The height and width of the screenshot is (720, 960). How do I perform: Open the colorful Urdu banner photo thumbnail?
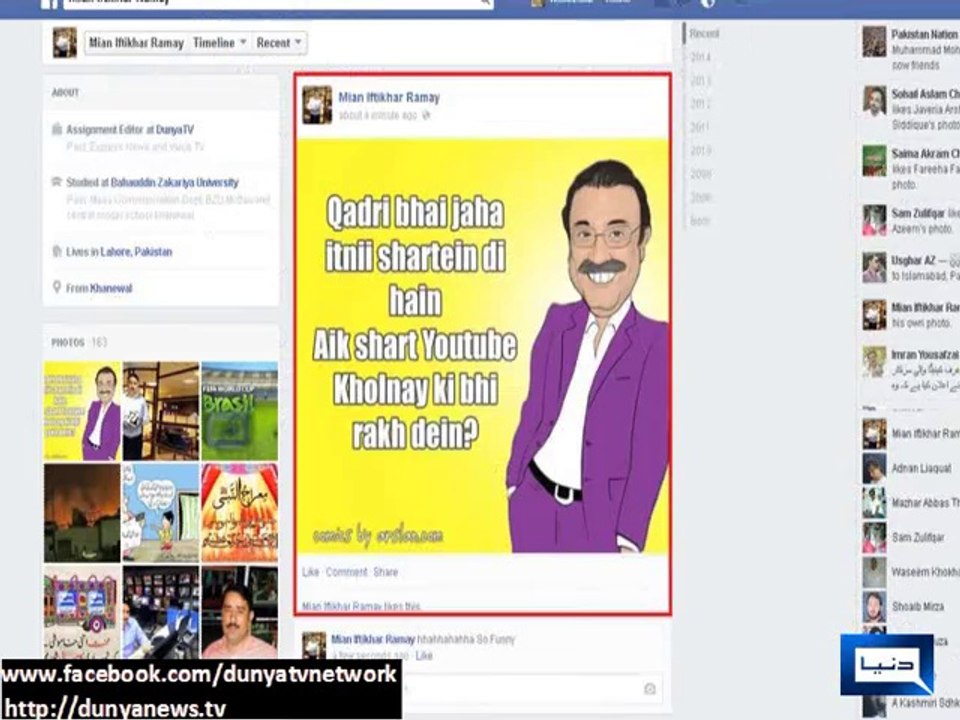click(82, 612)
